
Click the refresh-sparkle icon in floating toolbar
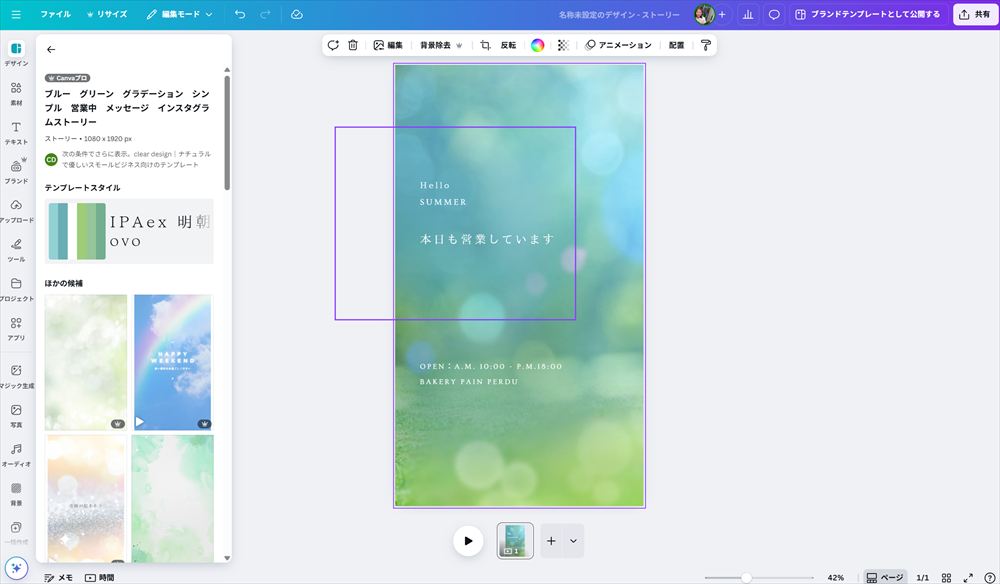pos(333,45)
